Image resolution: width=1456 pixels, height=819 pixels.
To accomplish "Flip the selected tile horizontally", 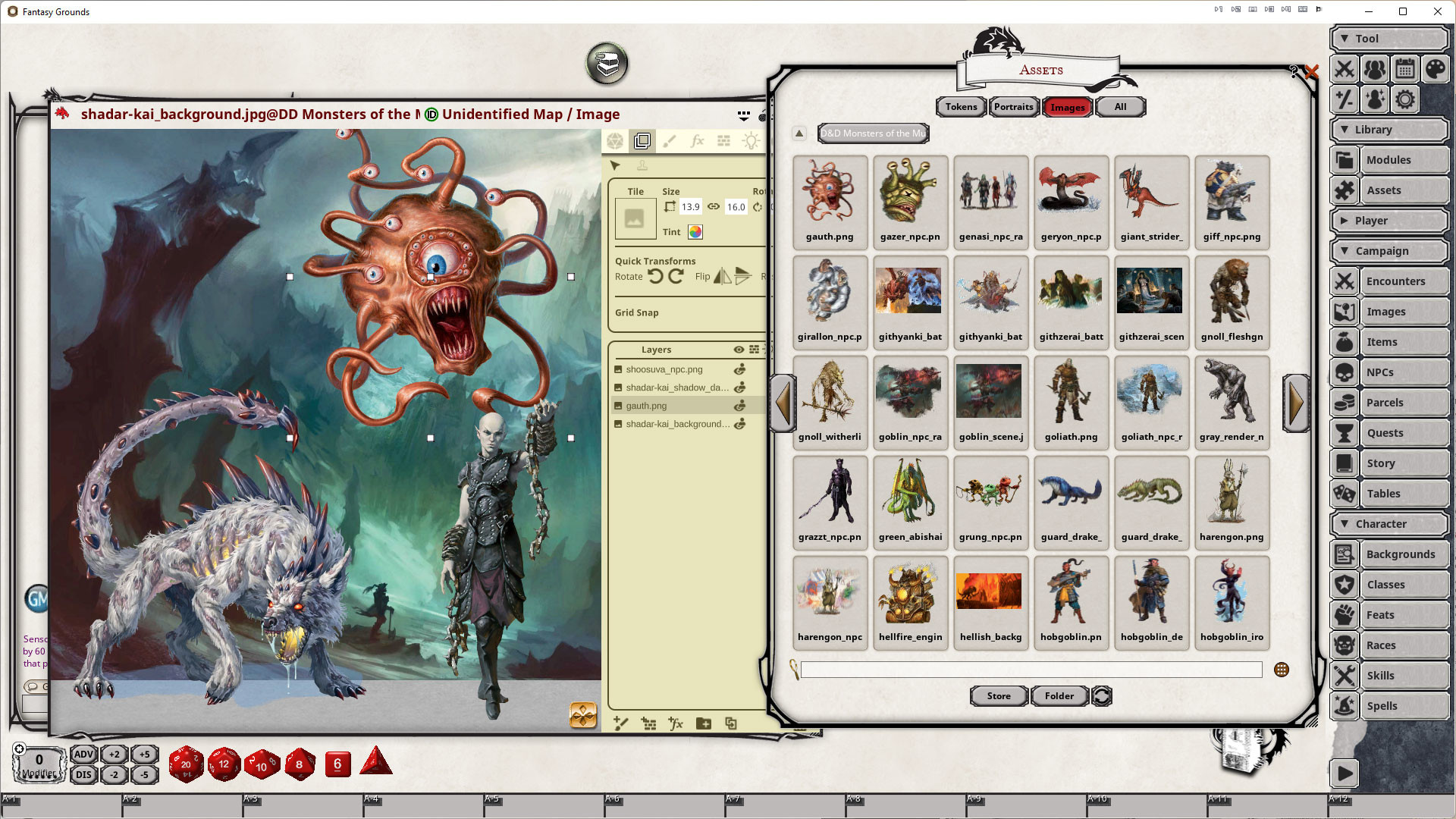I will [x=722, y=276].
